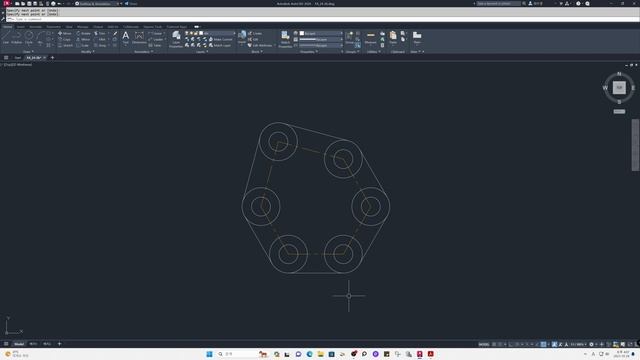Expand the Annotation panel
Screen dimensions: 640x360
(x=143, y=52)
